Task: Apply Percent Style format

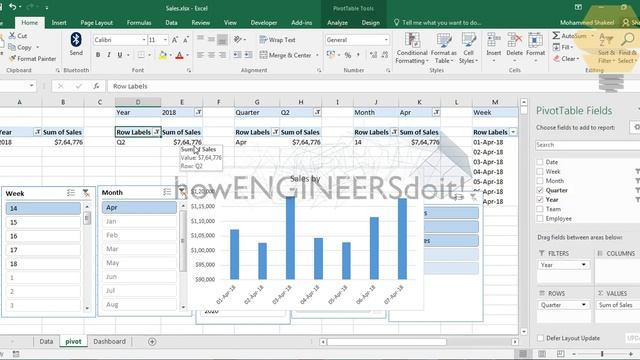Action: pyautogui.click(x=348, y=55)
